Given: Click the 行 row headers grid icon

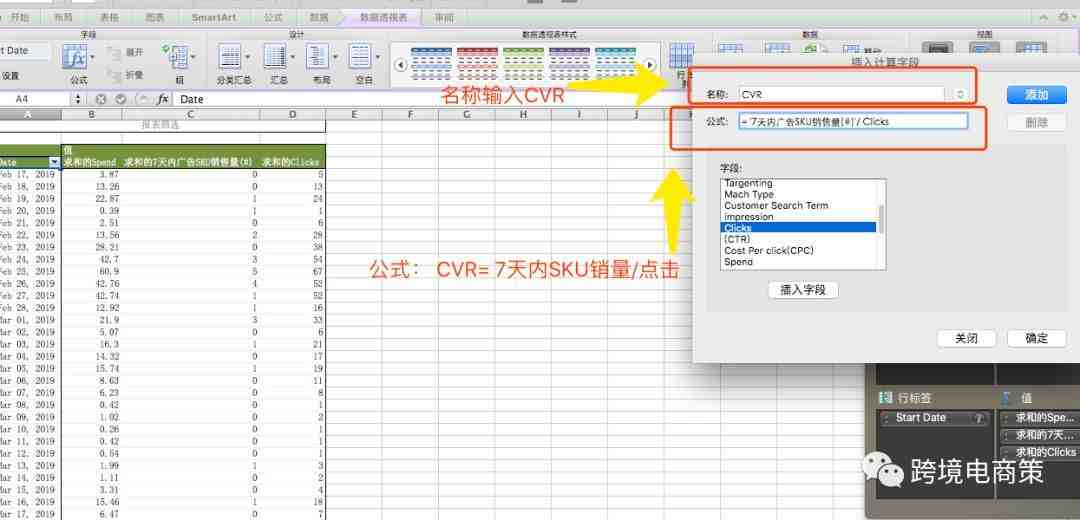Looking at the screenshot, I should point(681,55).
